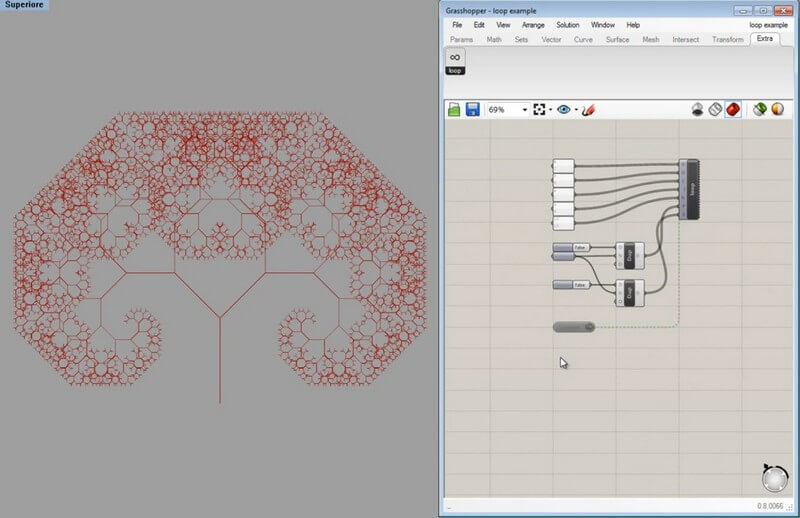Expand the arrow beside zoom extents icon
Viewport: 800px width, 518px height.
tap(551, 110)
